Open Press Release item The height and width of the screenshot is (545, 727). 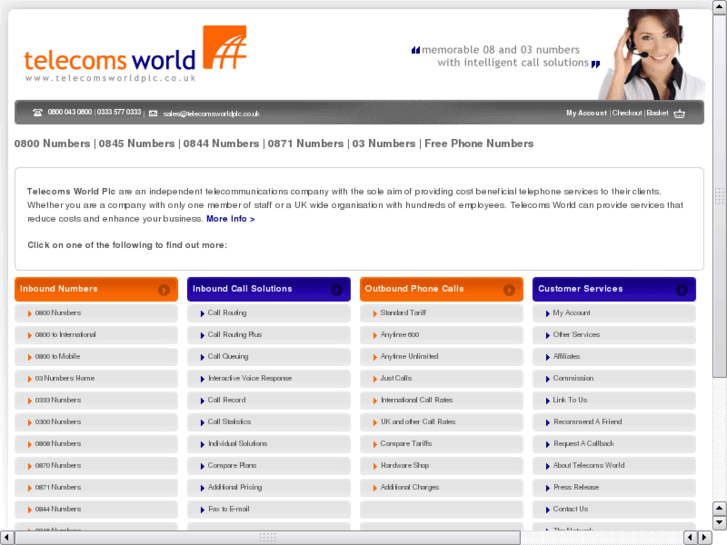(x=614, y=487)
